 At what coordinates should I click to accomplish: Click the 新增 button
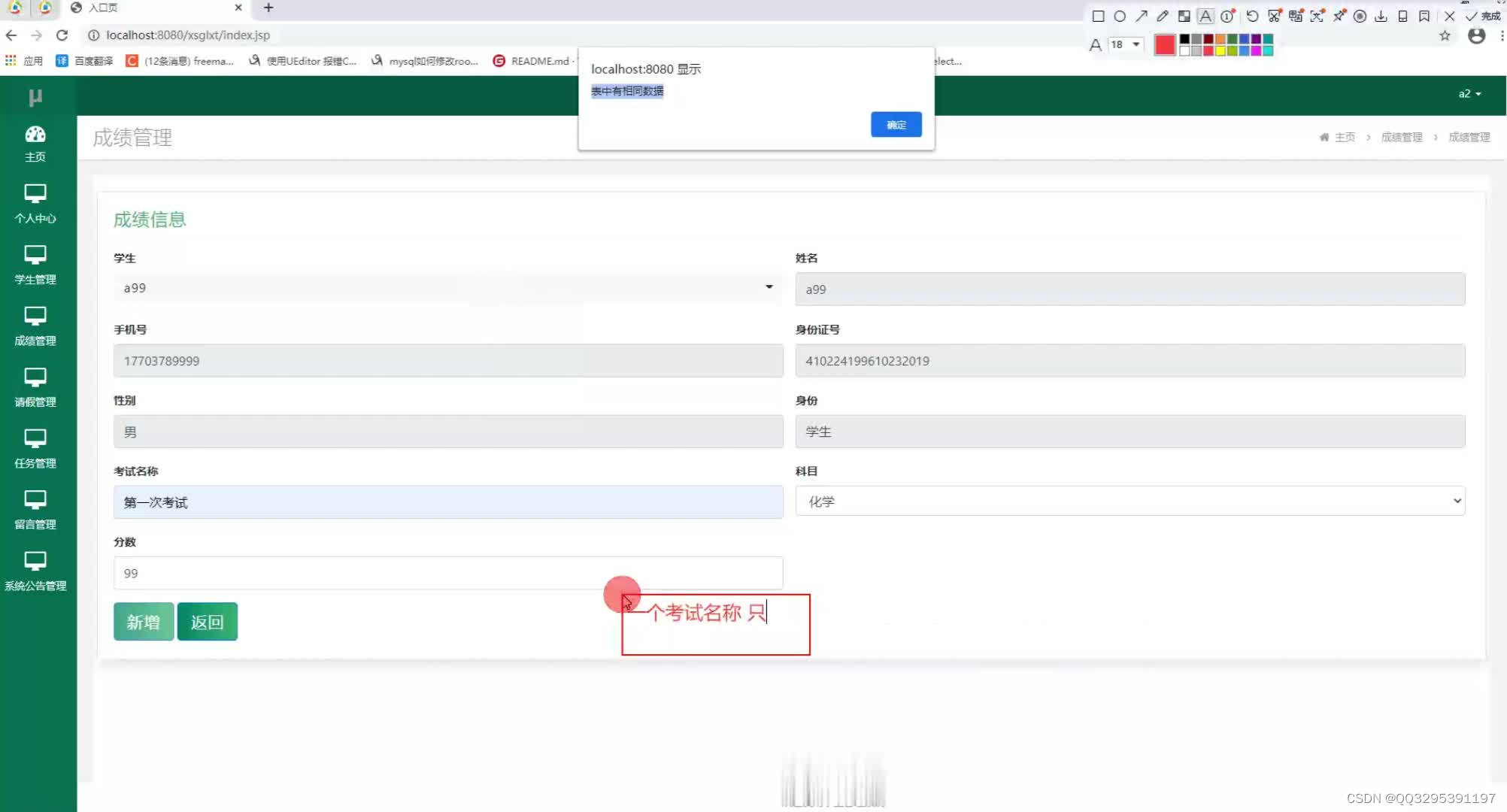[144, 622]
